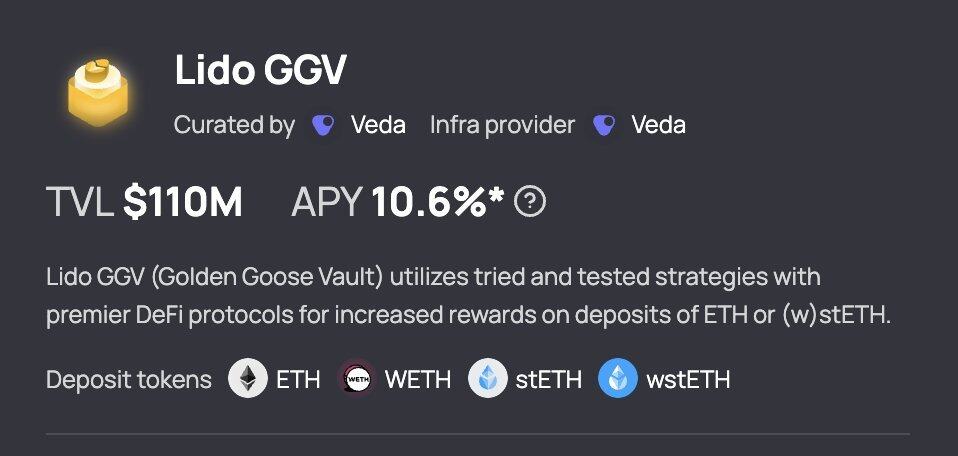The width and height of the screenshot is (958, 456).
Task: Click the Lido GGV title
Action: 260,70
